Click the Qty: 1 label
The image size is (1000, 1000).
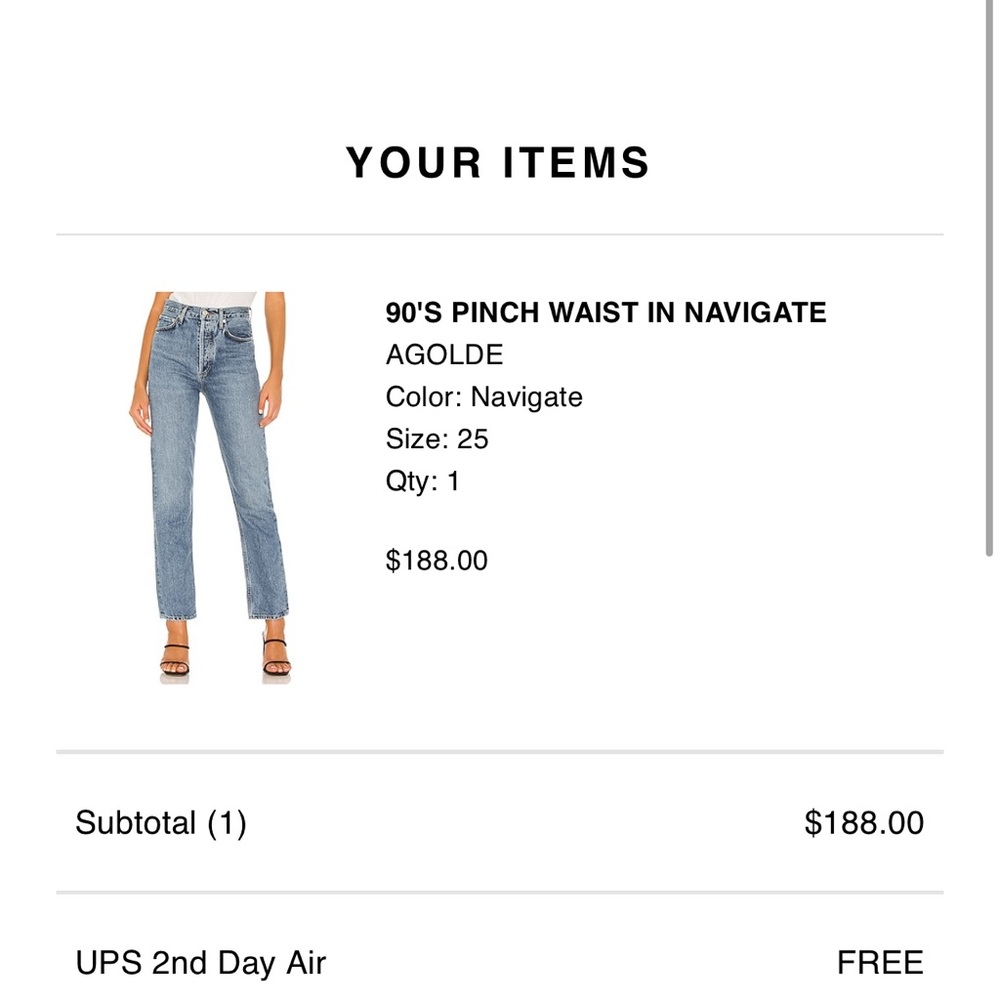422,481
